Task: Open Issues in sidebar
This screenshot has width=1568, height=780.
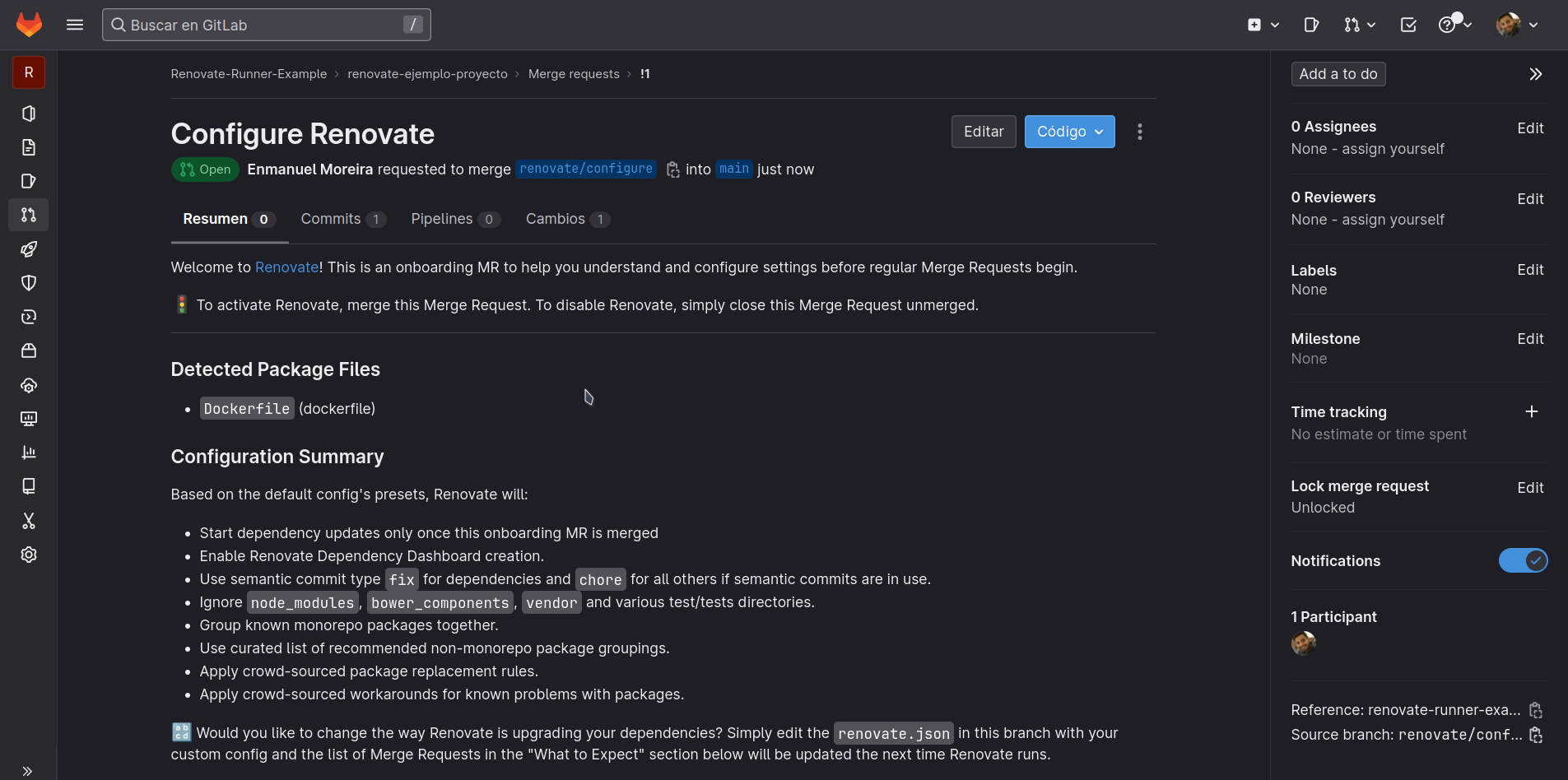Action: (x=29, y=181)
